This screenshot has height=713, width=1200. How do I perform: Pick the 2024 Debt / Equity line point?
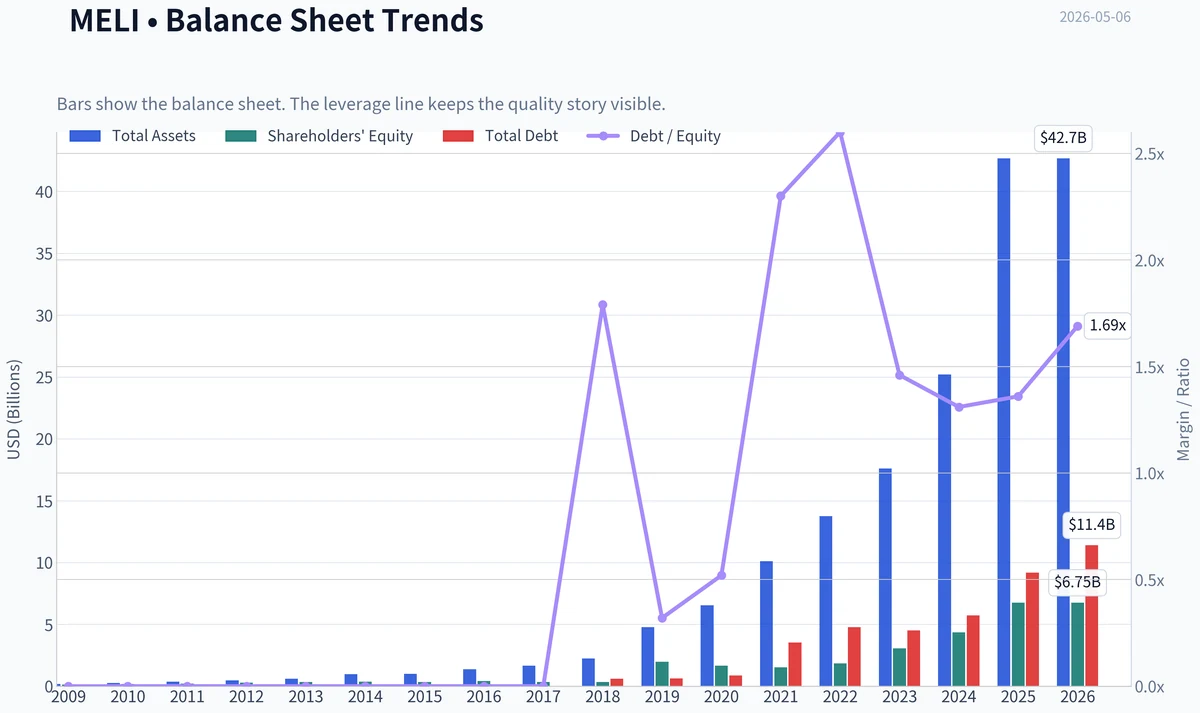coord(958,407)
